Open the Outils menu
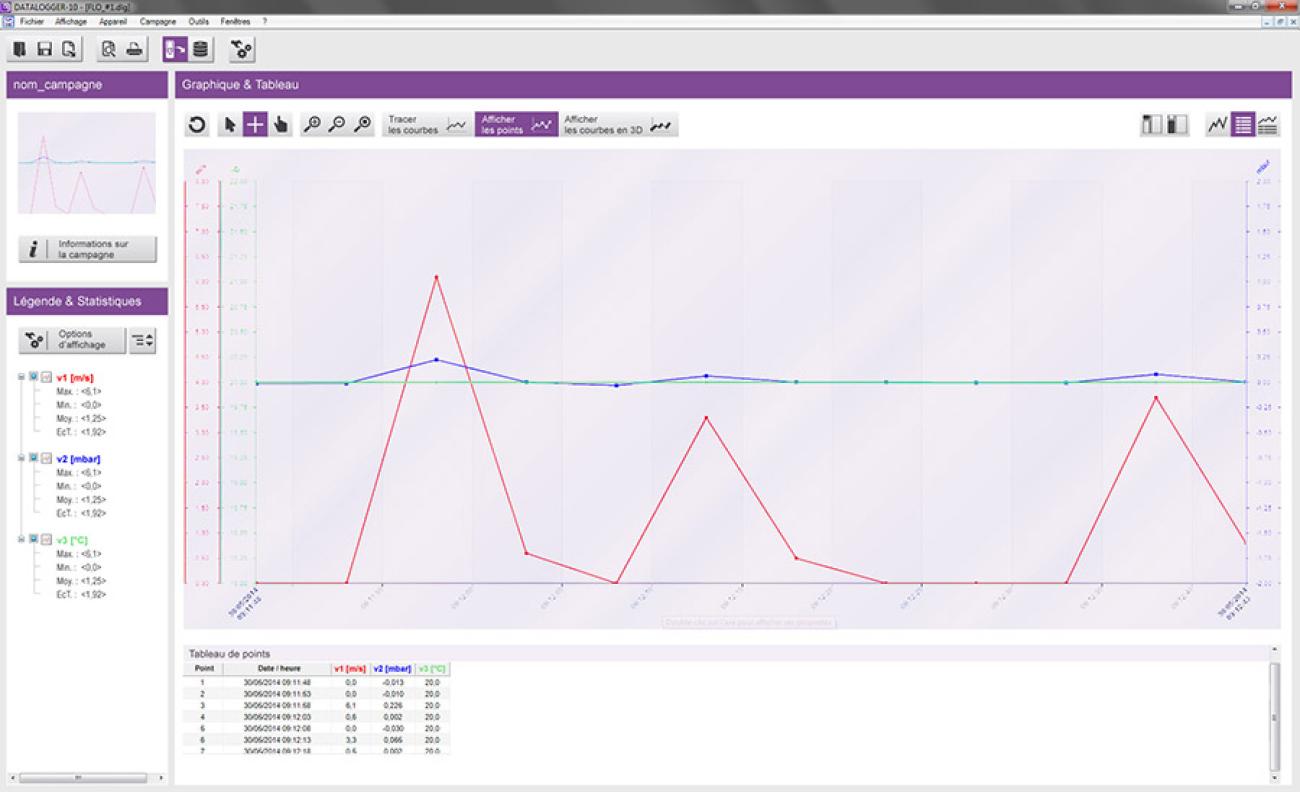 pyautogui.click(x=198, y=21)
